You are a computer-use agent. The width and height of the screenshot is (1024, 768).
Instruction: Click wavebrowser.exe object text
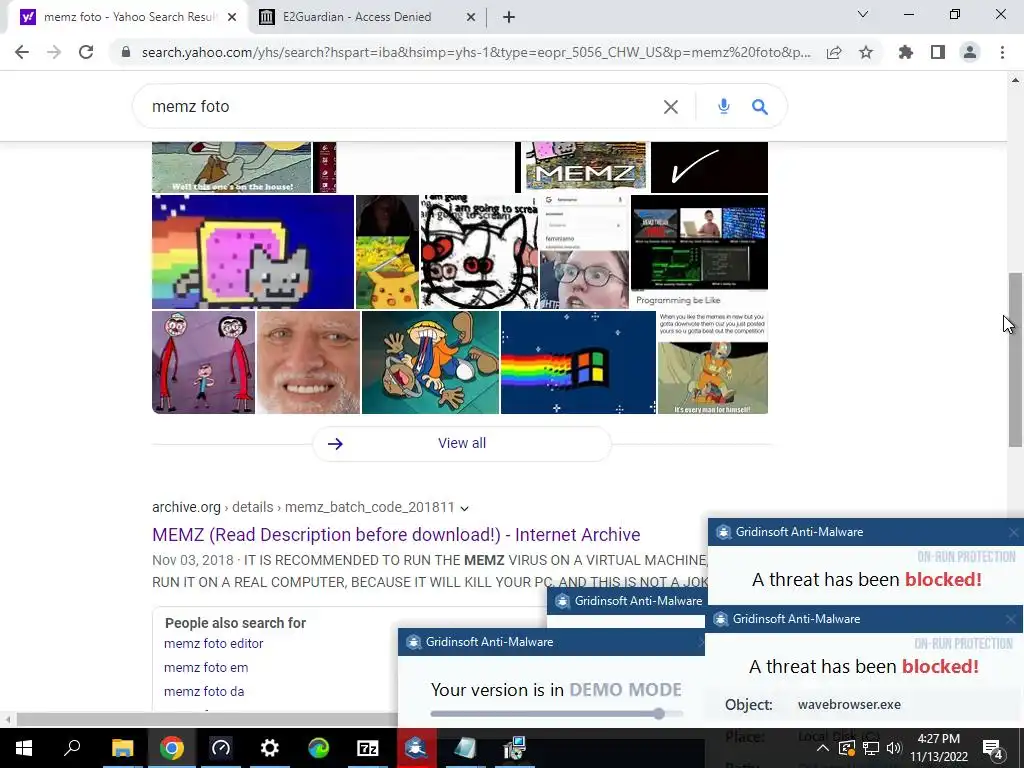coord(849,705)
